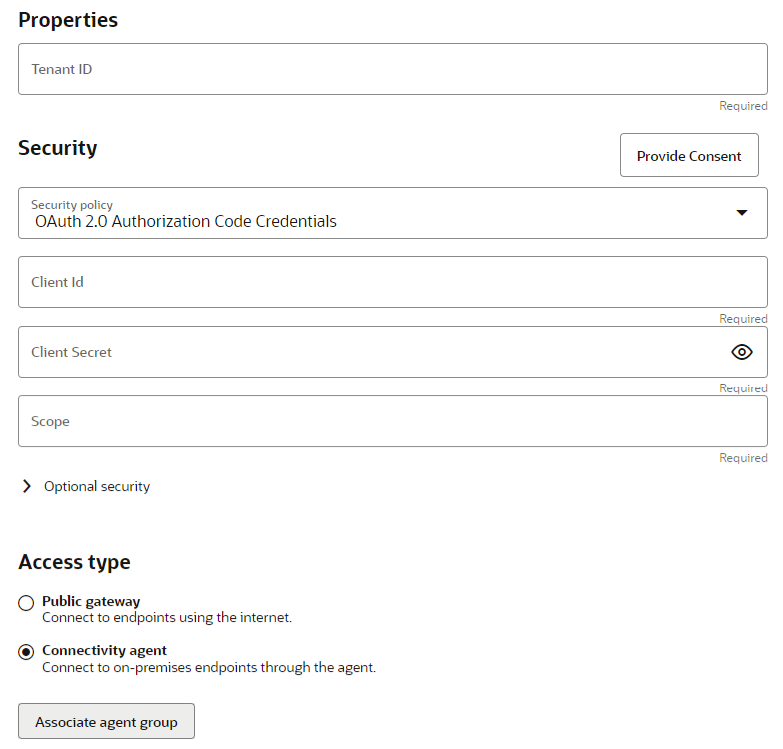Screen dimensions: 783x749
Task: Click the 'Connect to on-premises endpoints' description
Action: pyautogui.click(x=209, y=667)
